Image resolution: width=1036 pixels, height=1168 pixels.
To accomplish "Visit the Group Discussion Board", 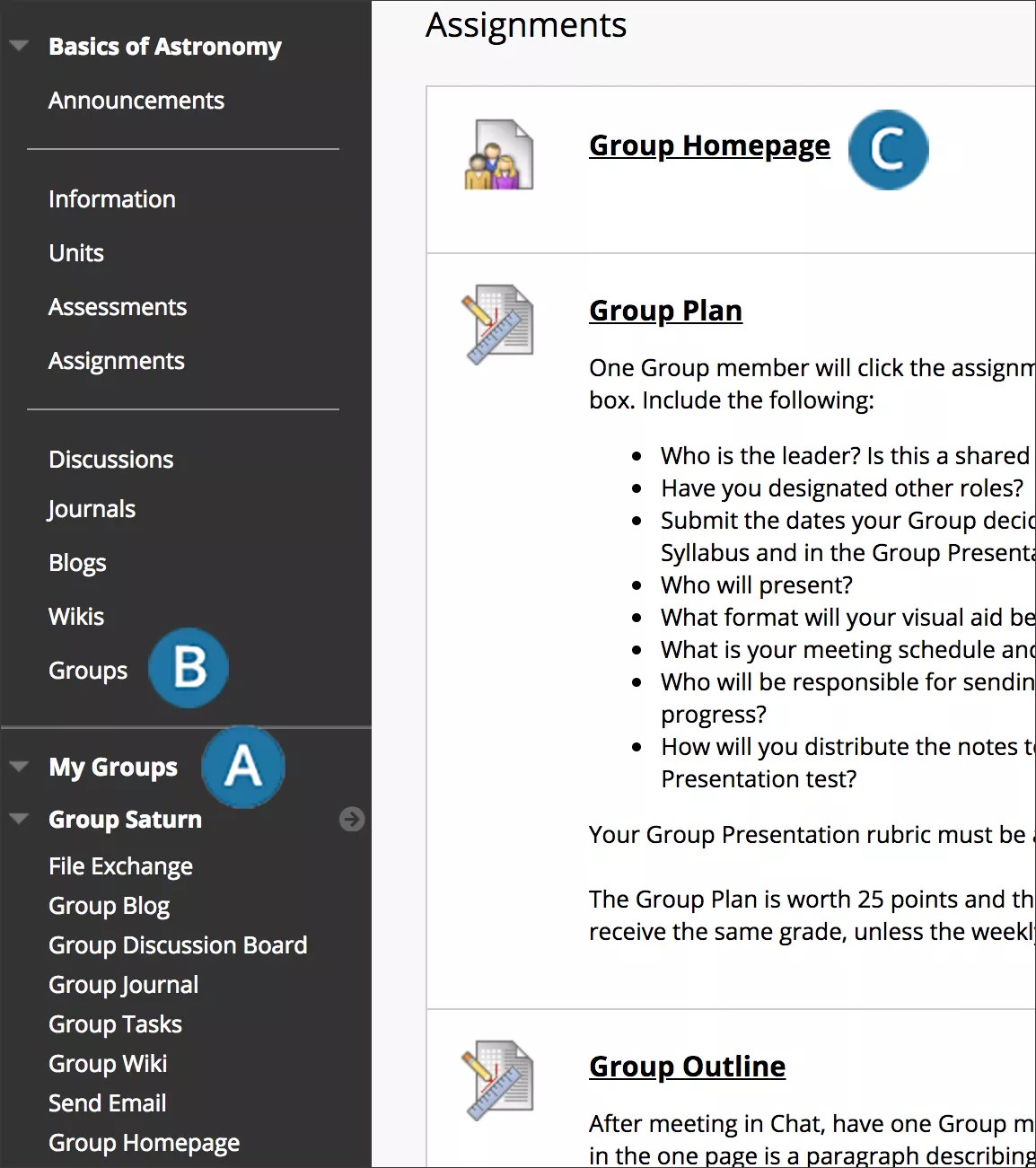I will click(177, 944).
